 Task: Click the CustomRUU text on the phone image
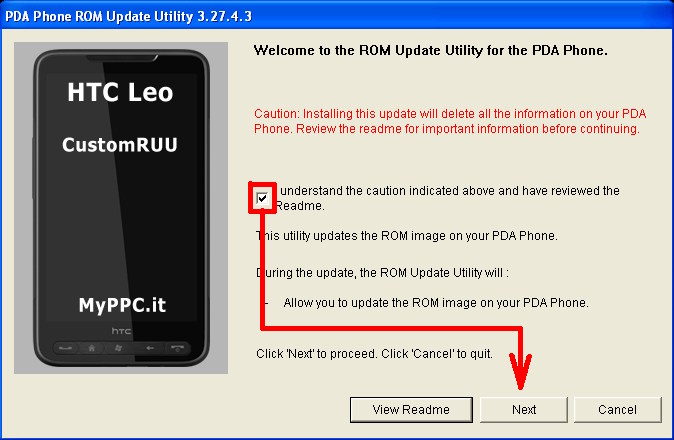tap(120, 145)
